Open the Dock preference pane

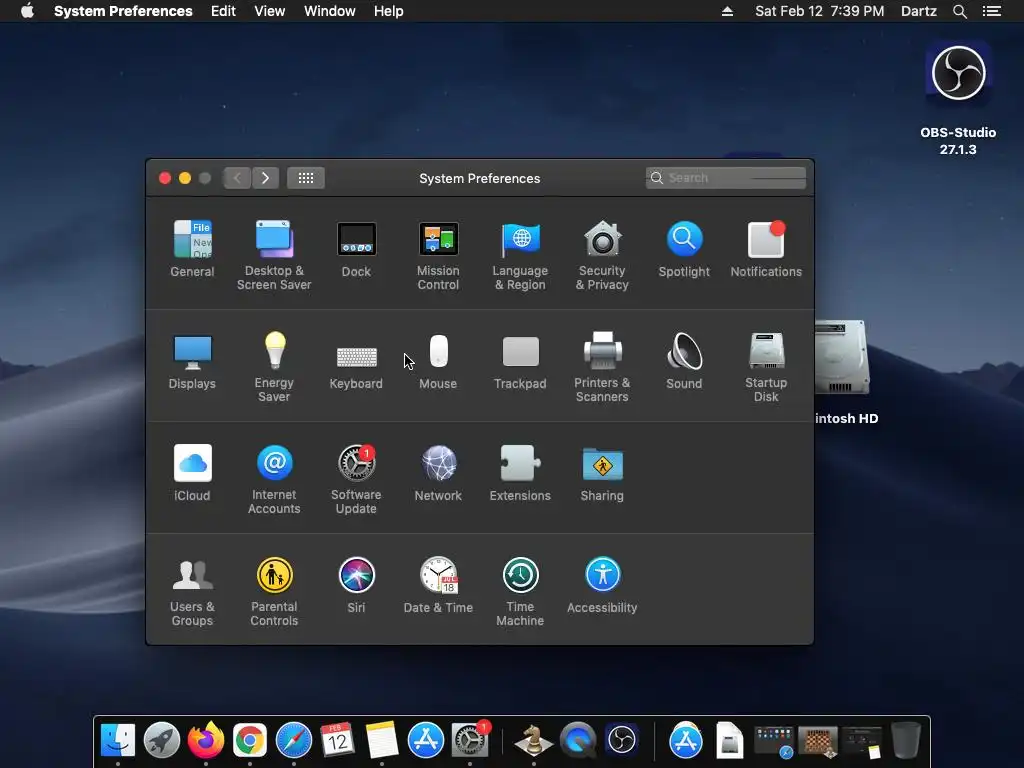point(356,249)
